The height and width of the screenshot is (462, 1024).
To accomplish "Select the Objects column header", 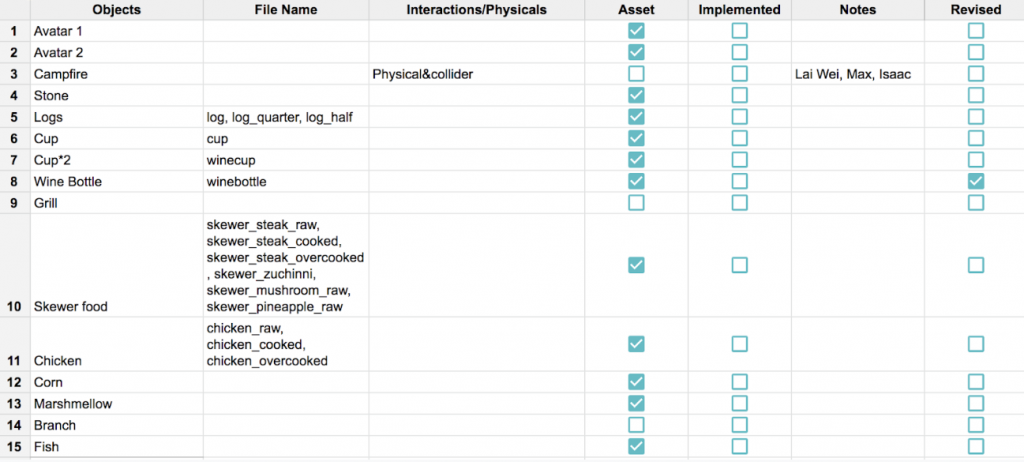I will 116,10.
